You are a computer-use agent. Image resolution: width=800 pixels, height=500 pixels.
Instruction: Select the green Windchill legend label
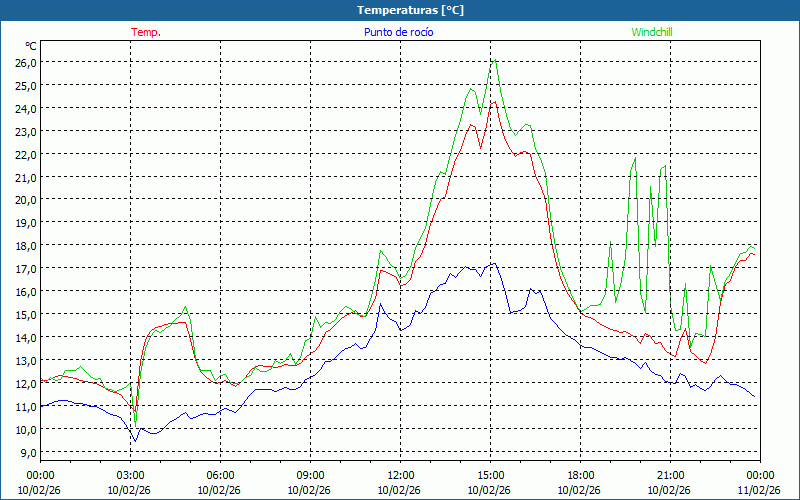(651, 32)
